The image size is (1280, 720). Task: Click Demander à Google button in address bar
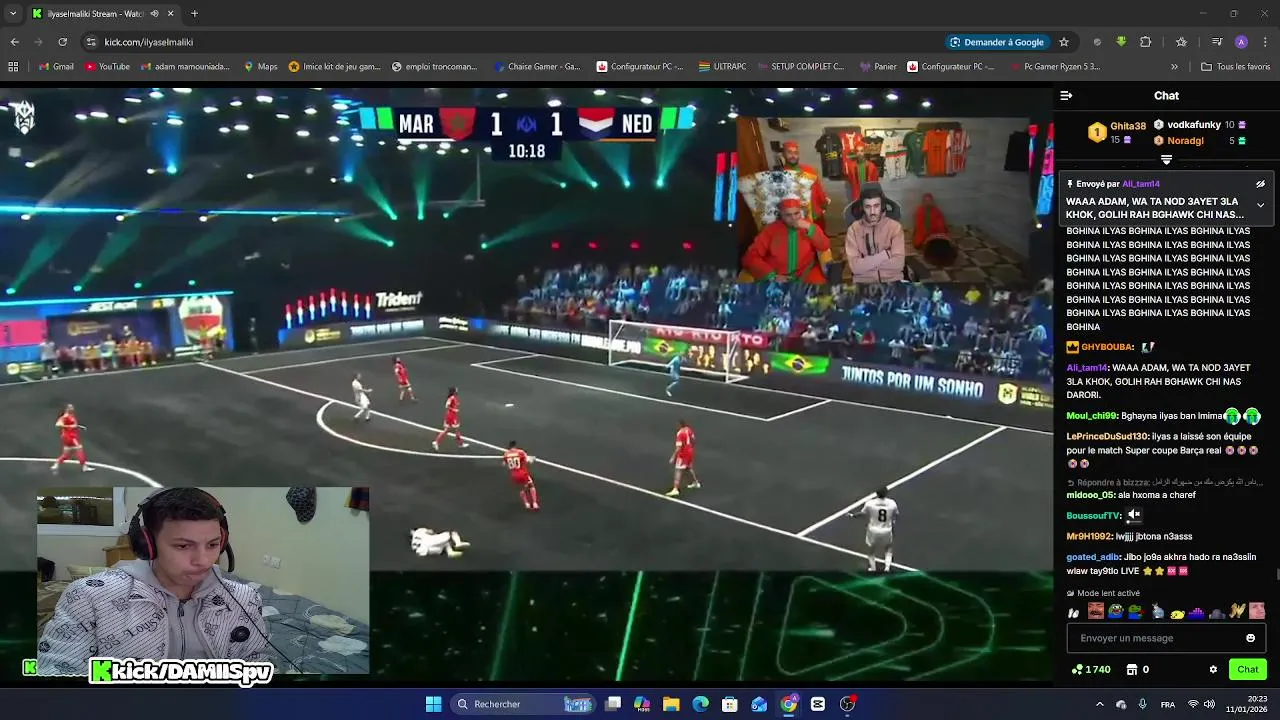(x=996, y=42)
